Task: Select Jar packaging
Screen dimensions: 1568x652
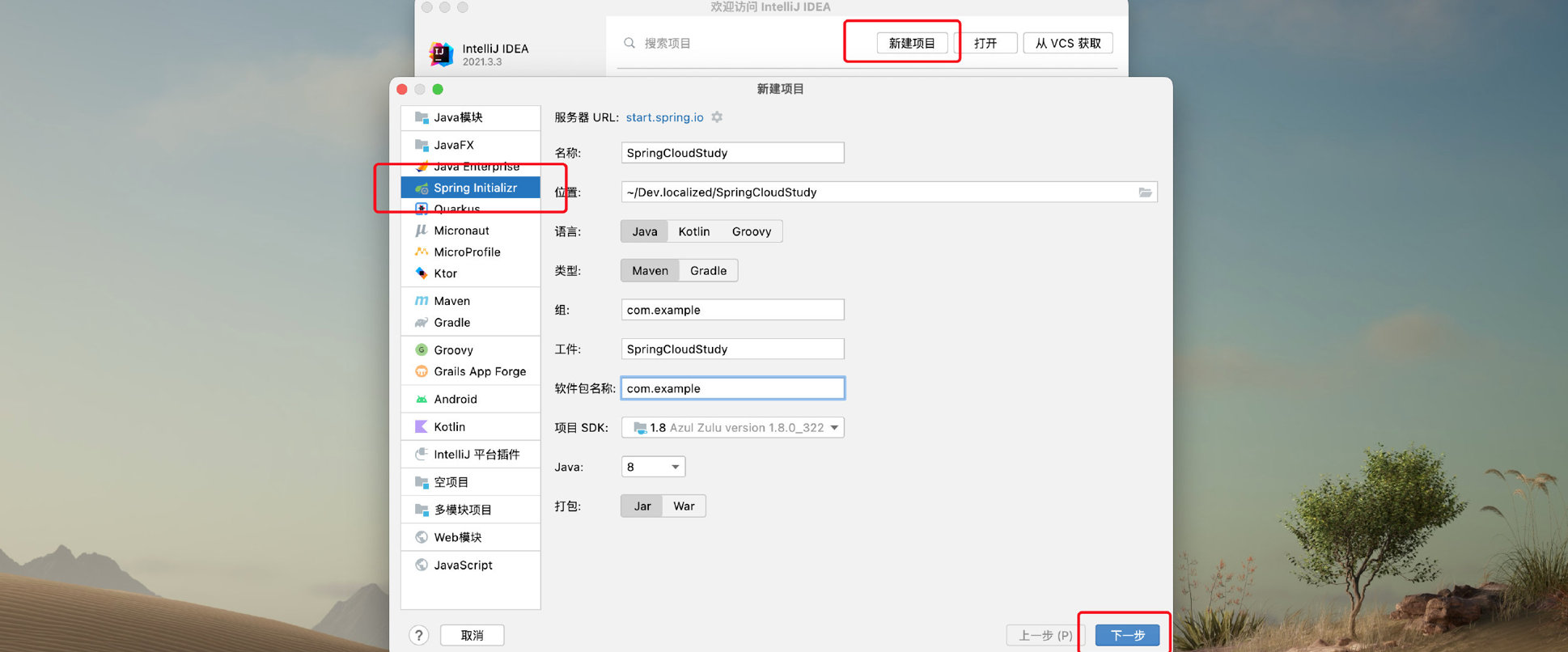Action: 642,506
